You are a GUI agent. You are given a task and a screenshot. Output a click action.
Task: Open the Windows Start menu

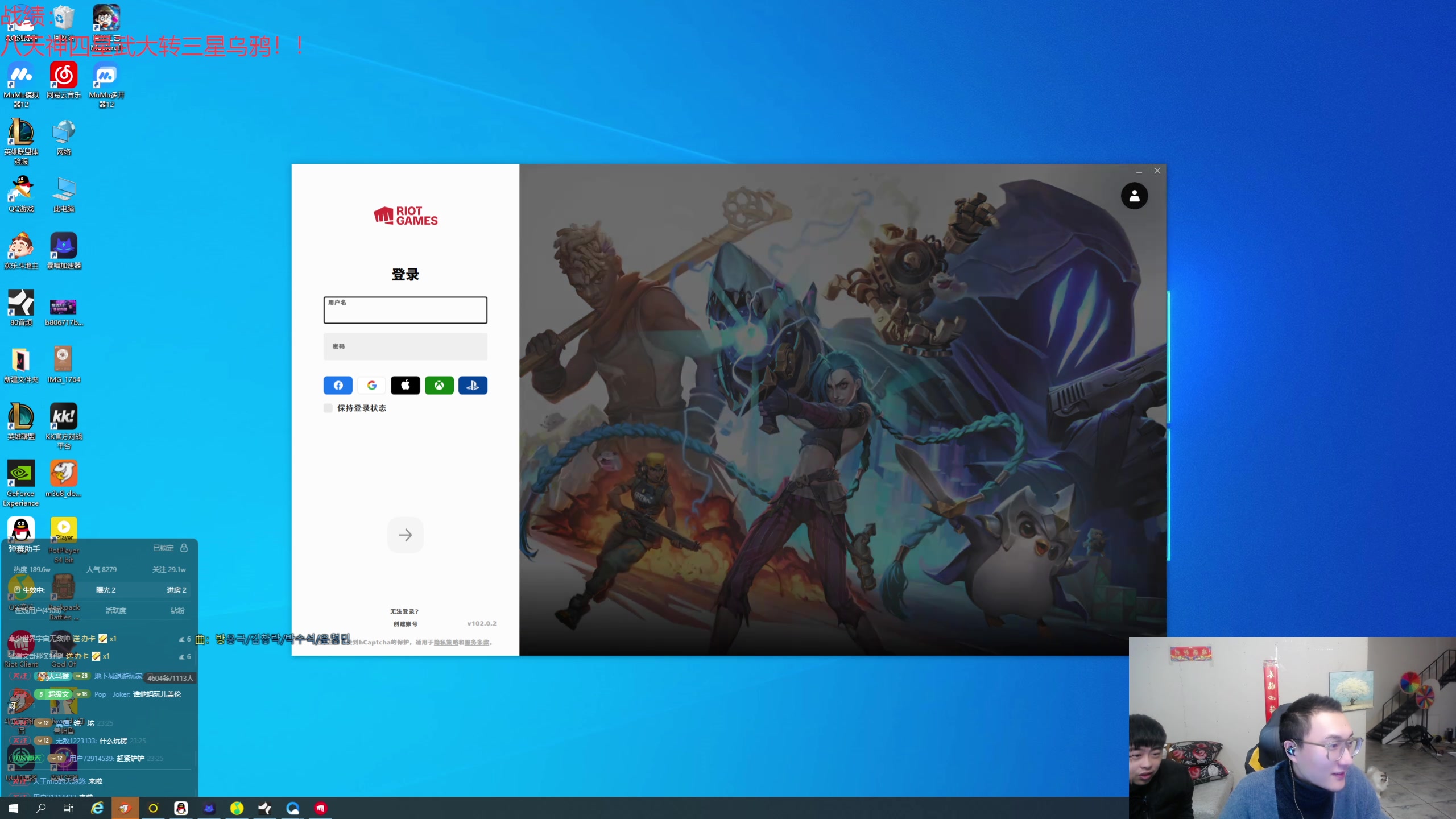pos(14,808)
